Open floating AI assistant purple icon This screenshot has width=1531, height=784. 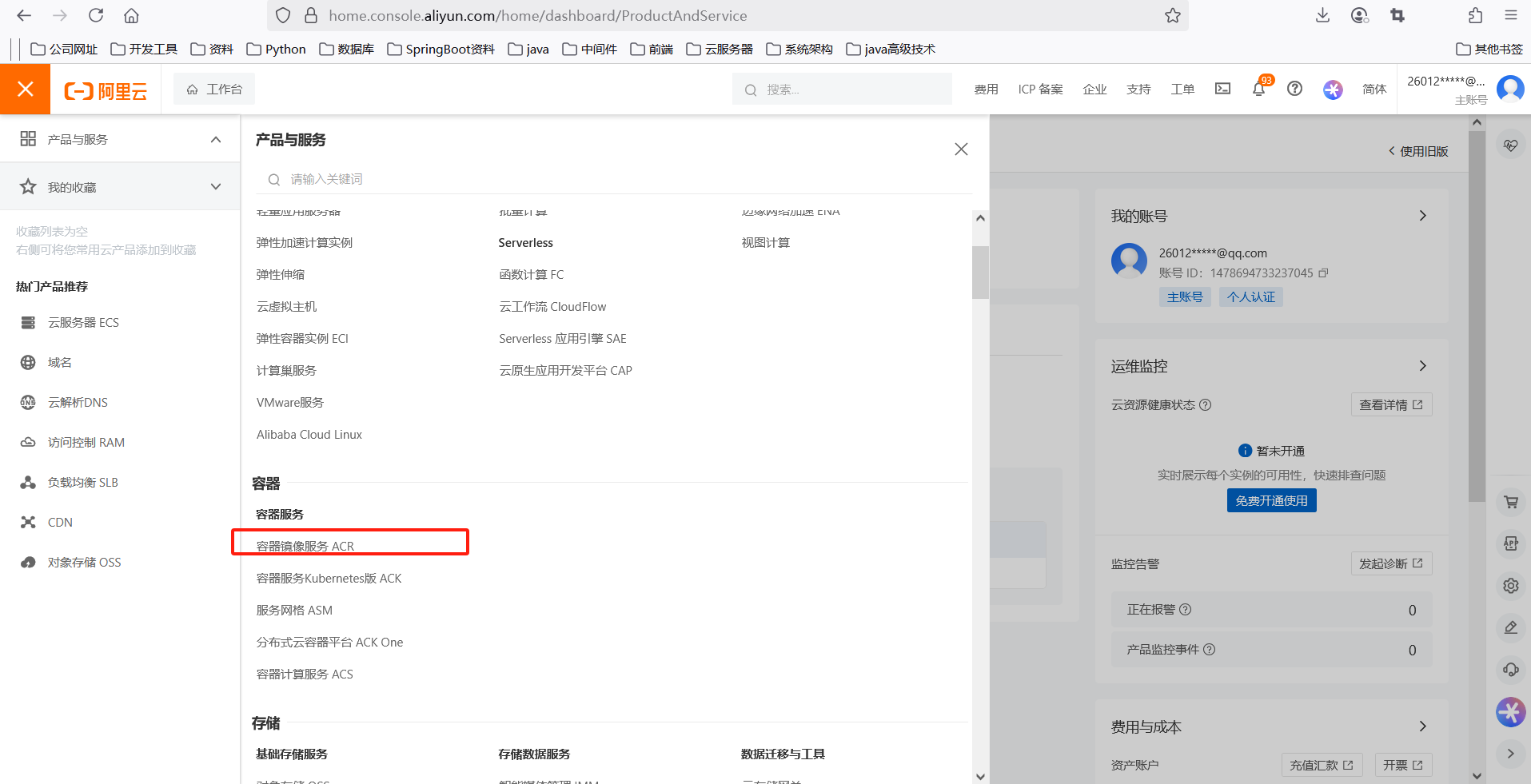point(1510,711)
